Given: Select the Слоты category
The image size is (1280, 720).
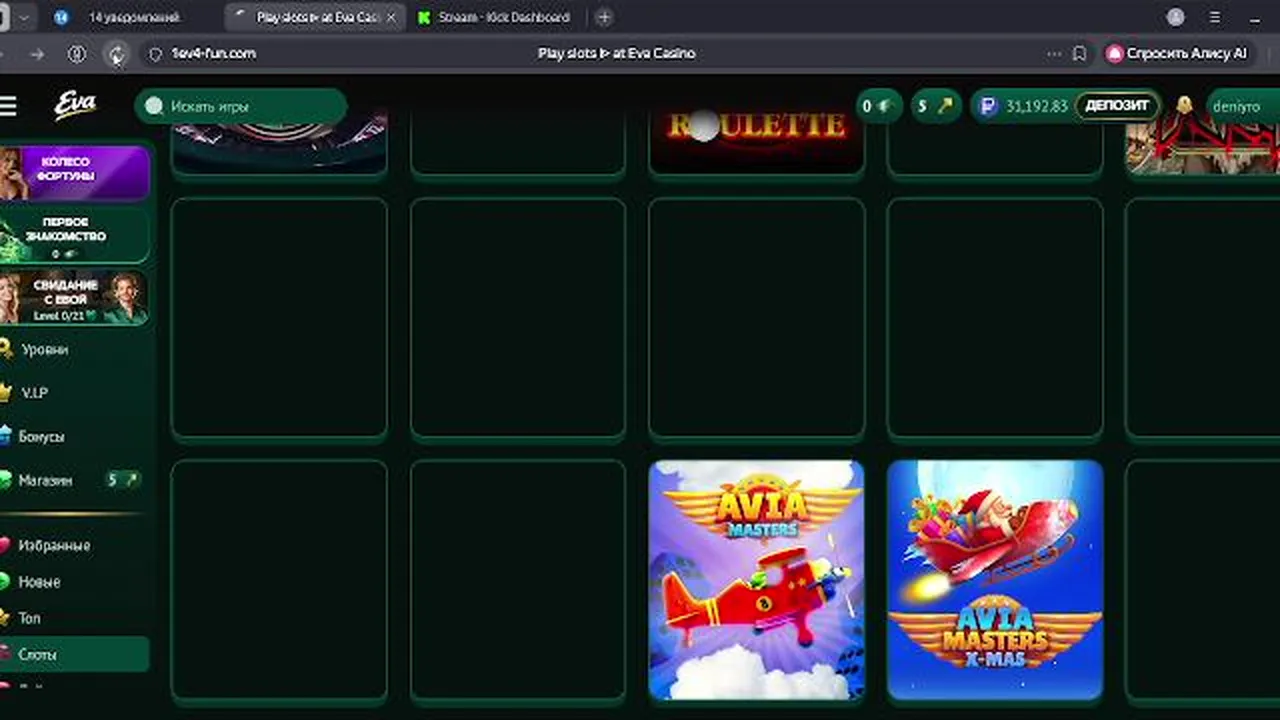Looking at the screenshot, I should 74,654.
